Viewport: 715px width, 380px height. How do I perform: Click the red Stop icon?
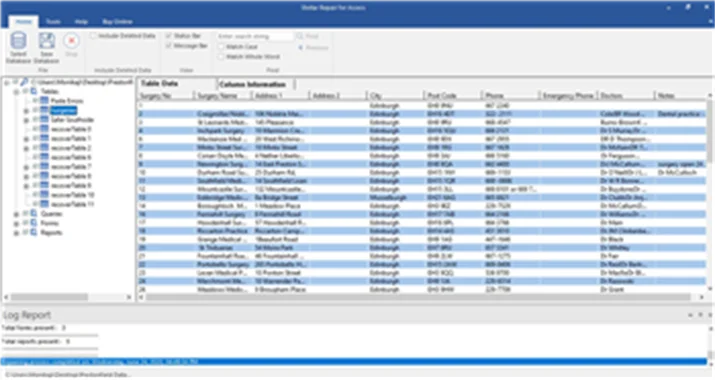tap(71, 41)
